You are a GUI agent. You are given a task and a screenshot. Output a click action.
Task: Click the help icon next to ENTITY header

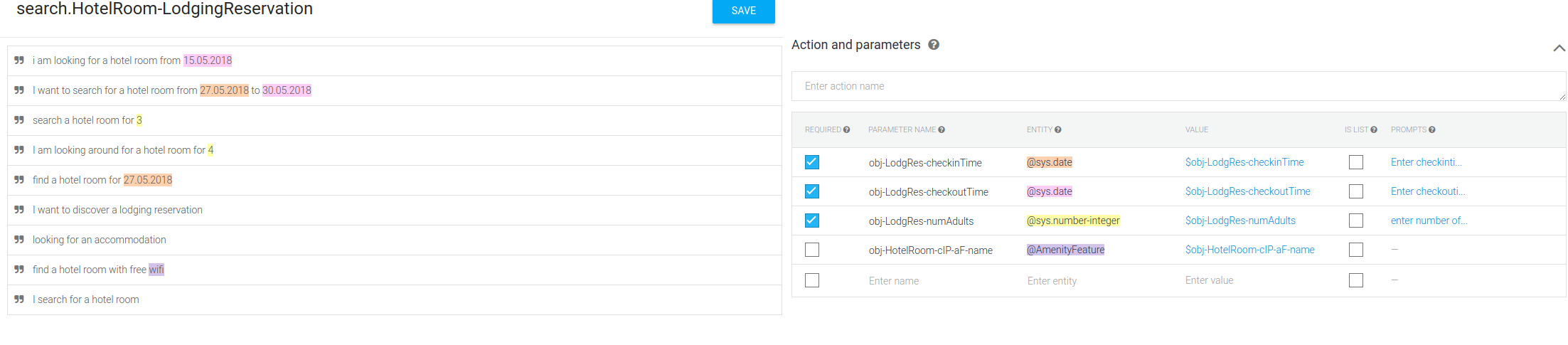[1058, 129]
